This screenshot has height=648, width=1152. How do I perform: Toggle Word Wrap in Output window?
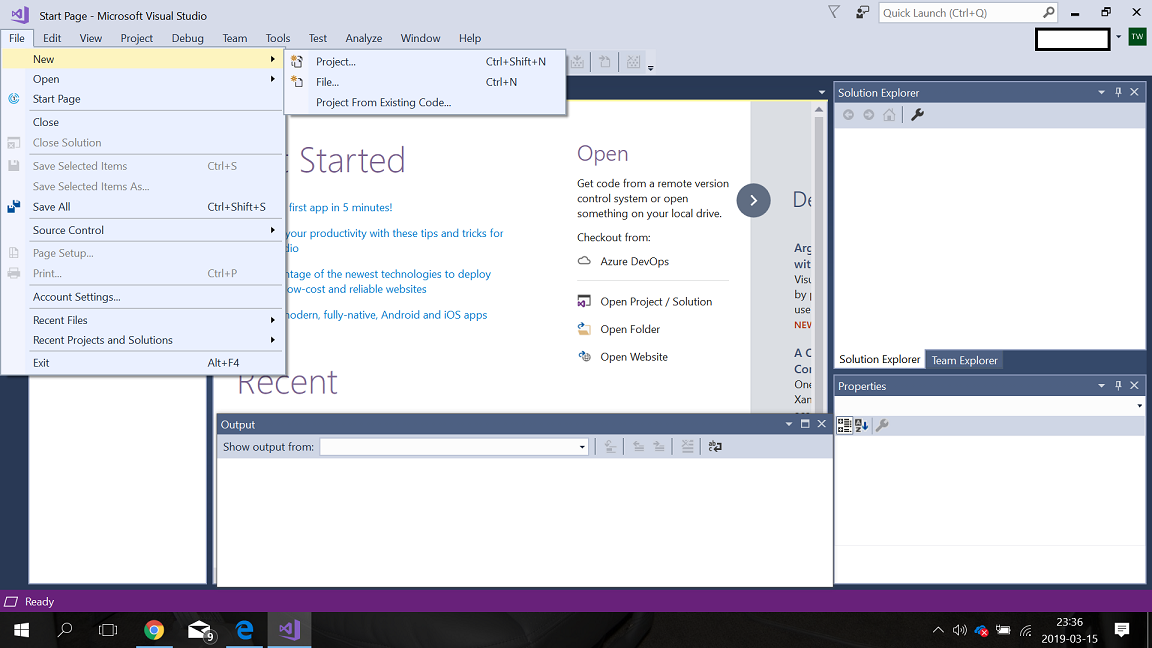pyautogui.click(x=715, y=447)
